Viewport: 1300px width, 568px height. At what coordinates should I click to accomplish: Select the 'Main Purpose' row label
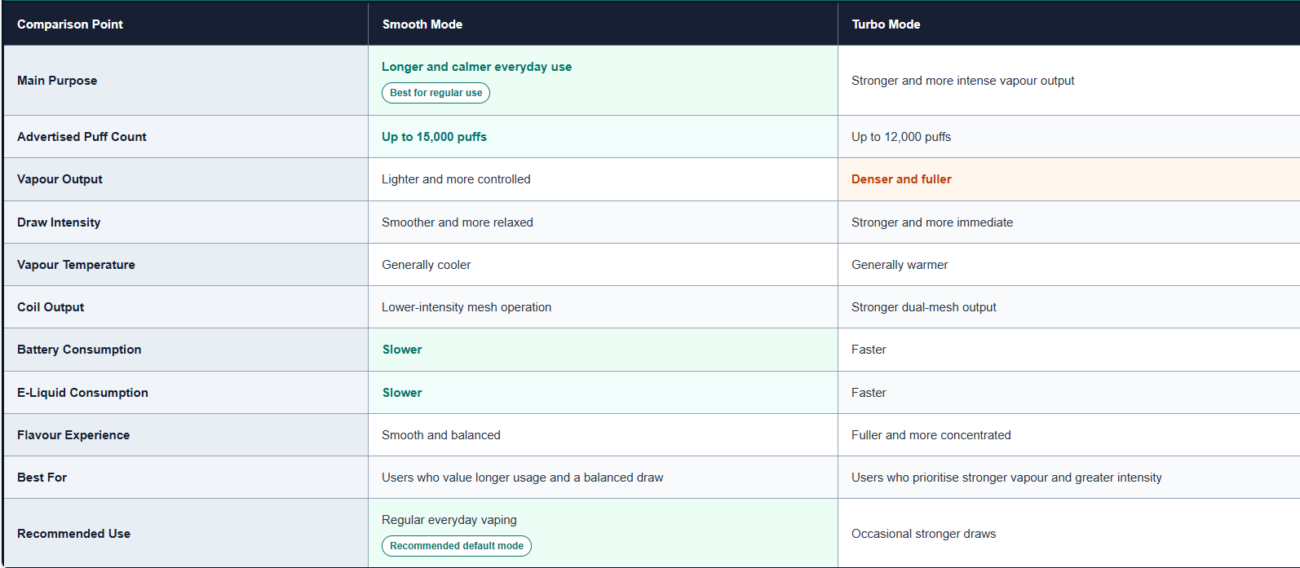57,81
